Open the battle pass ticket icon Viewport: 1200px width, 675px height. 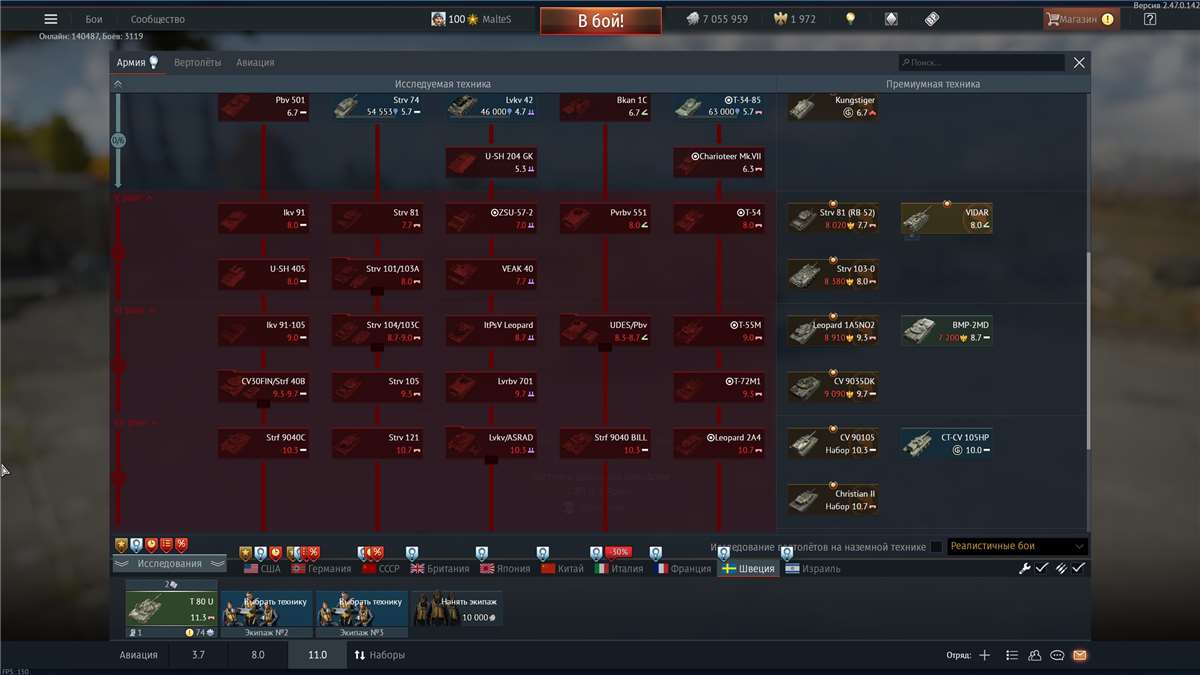(932, 19)
